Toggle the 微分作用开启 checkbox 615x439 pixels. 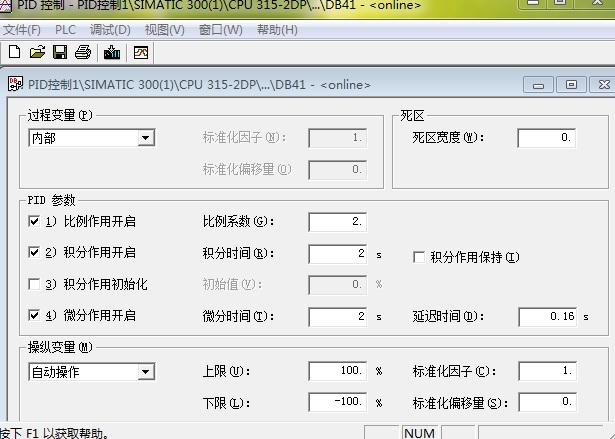pyautogui.click(x=34, y=315)
